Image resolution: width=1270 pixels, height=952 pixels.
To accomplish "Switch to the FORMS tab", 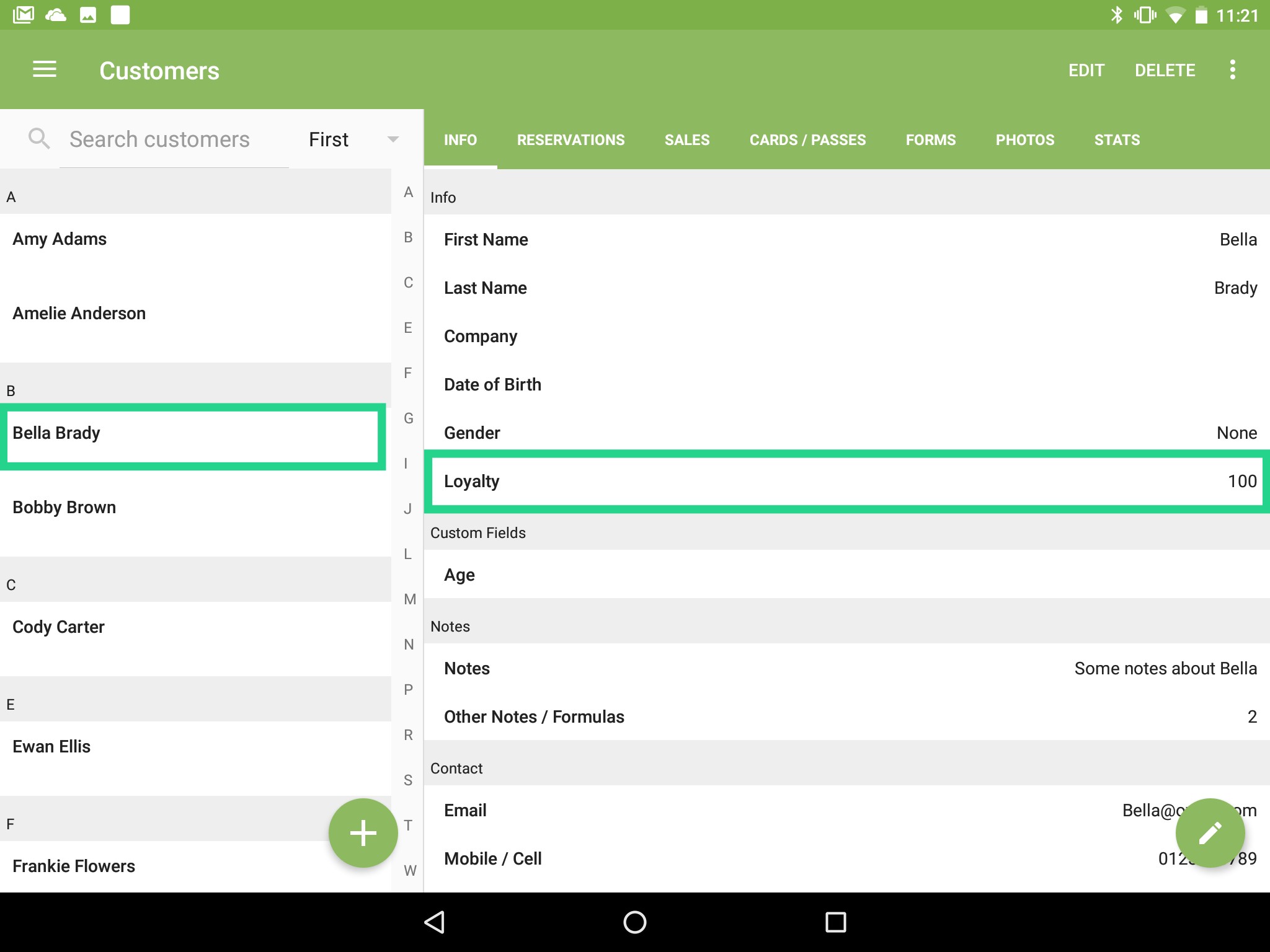I will point(930,140).
